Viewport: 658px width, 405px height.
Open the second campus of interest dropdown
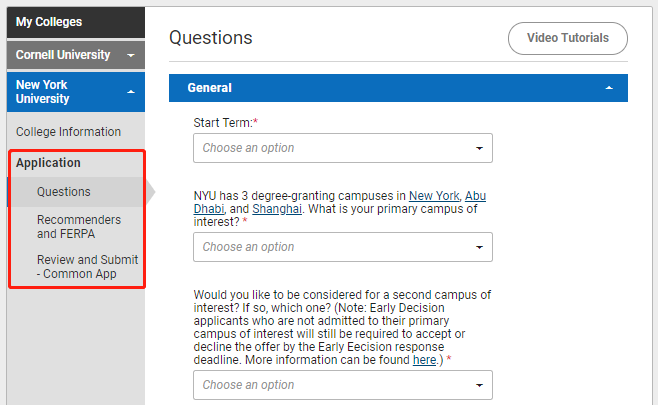click(x=342, y=385)
